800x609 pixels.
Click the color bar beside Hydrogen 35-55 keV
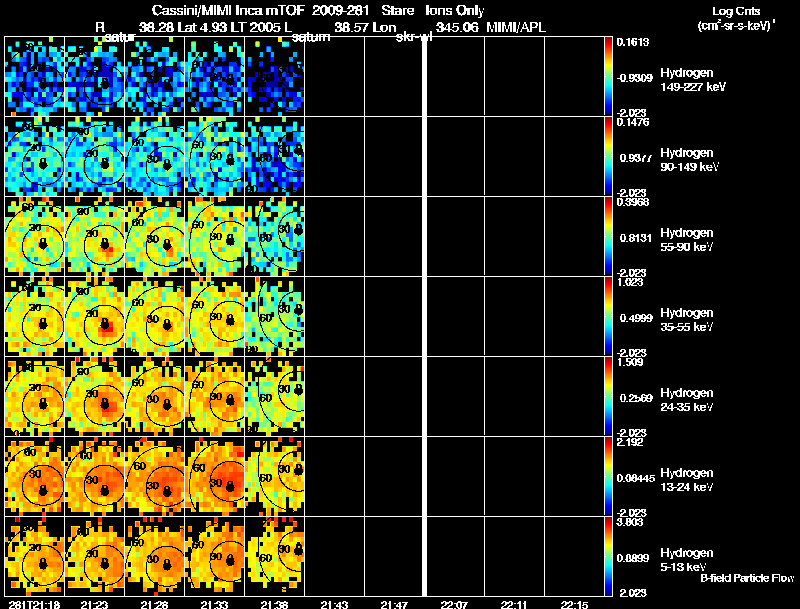[608, 317]
